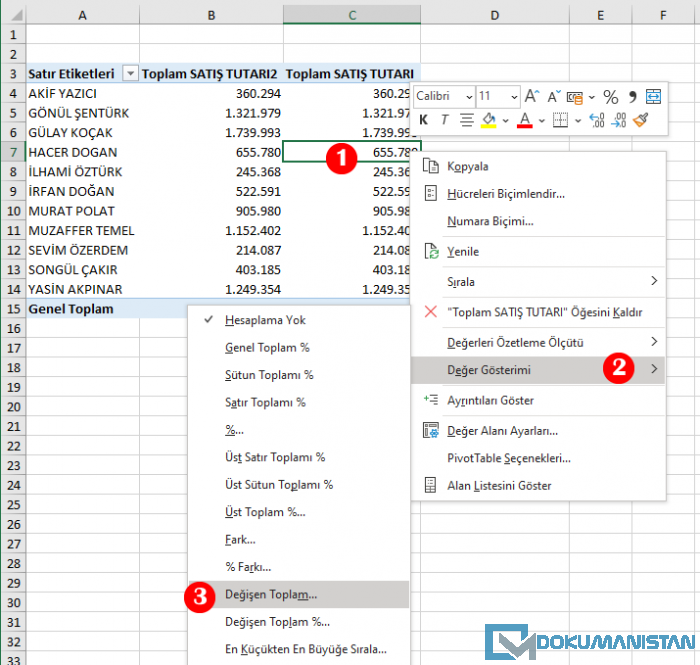The image size is (700, 665).
Task: Select Ayrıntıları Göster
Action: tap(490, 400)
